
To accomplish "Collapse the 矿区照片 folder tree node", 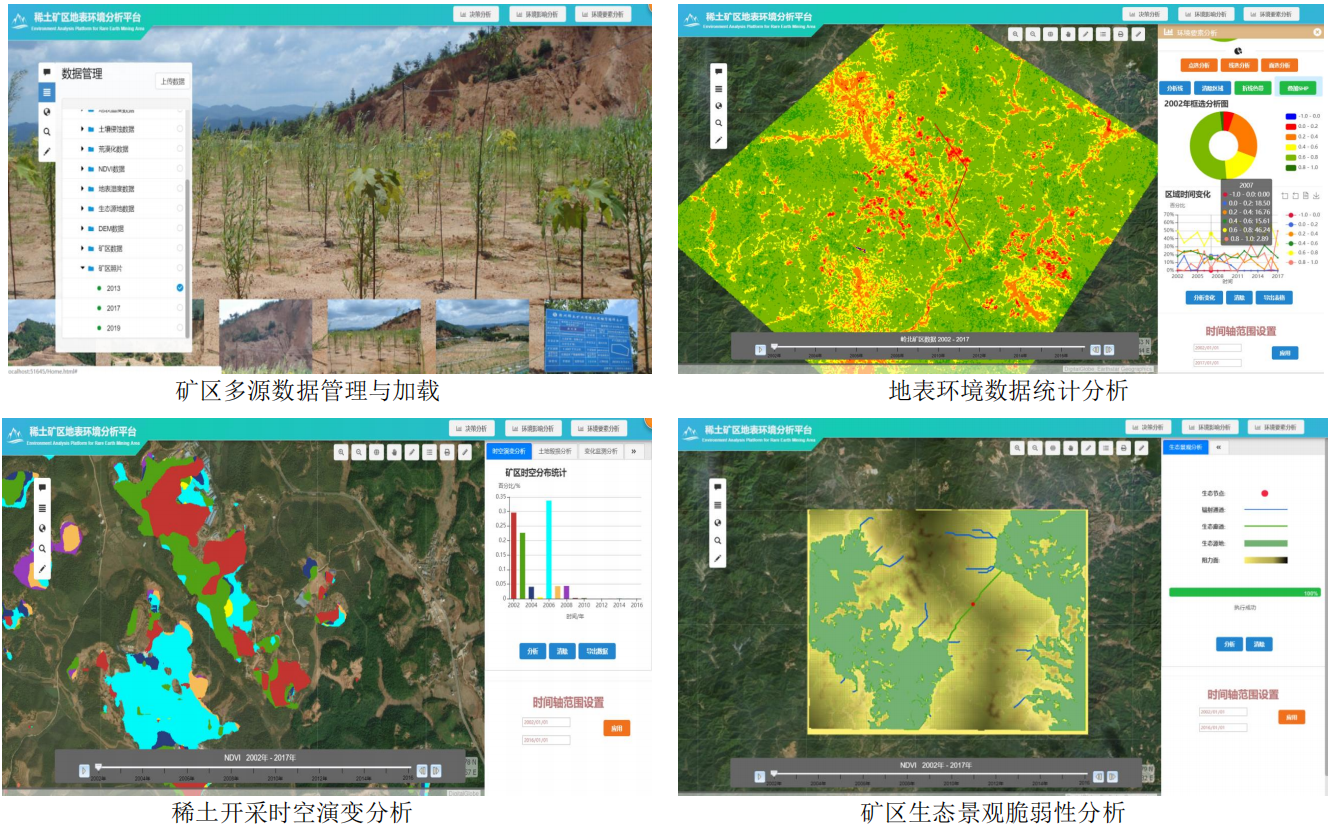I will [x=82, y=268].
